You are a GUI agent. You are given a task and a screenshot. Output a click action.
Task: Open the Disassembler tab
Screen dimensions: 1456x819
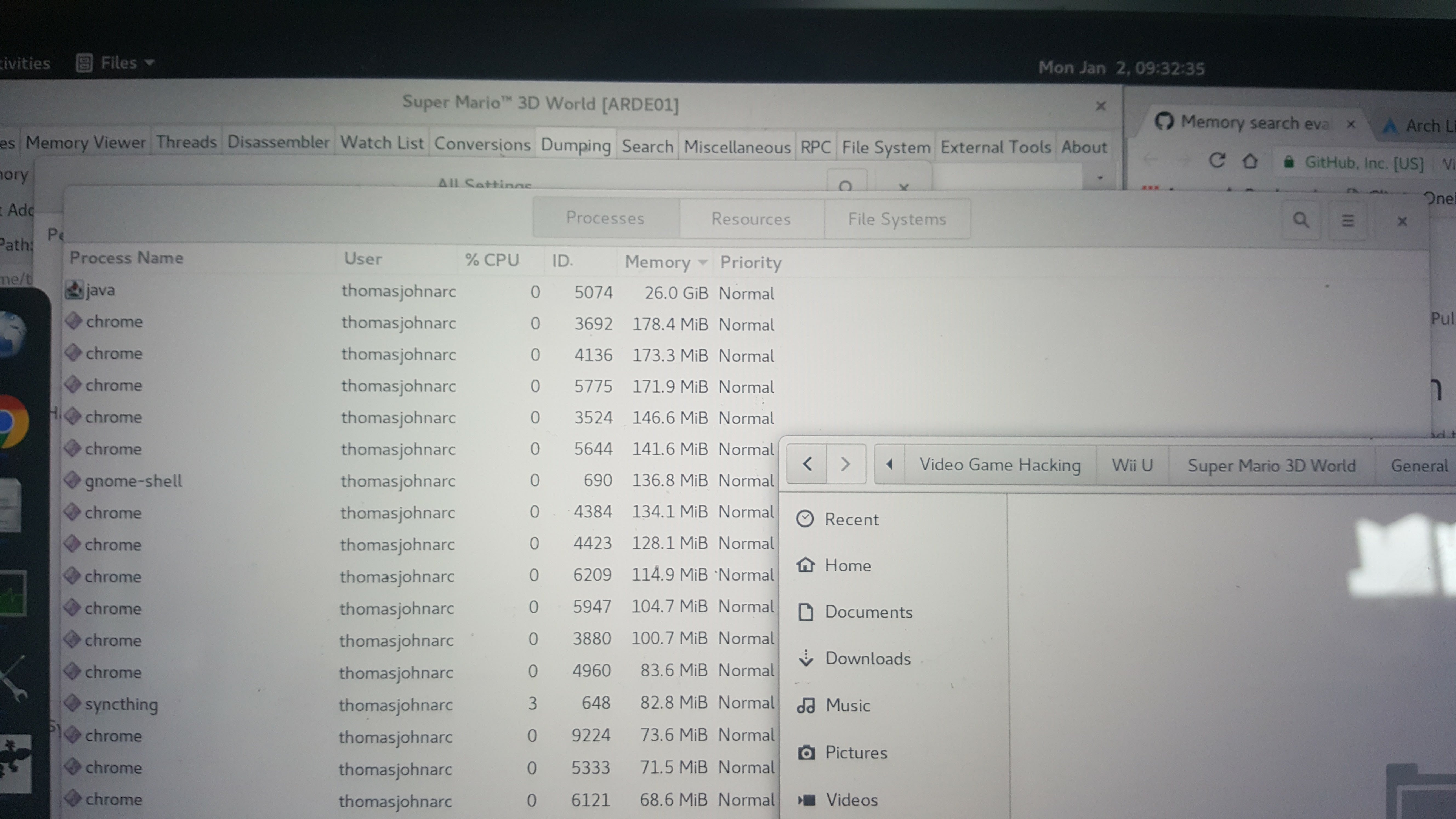278,143
